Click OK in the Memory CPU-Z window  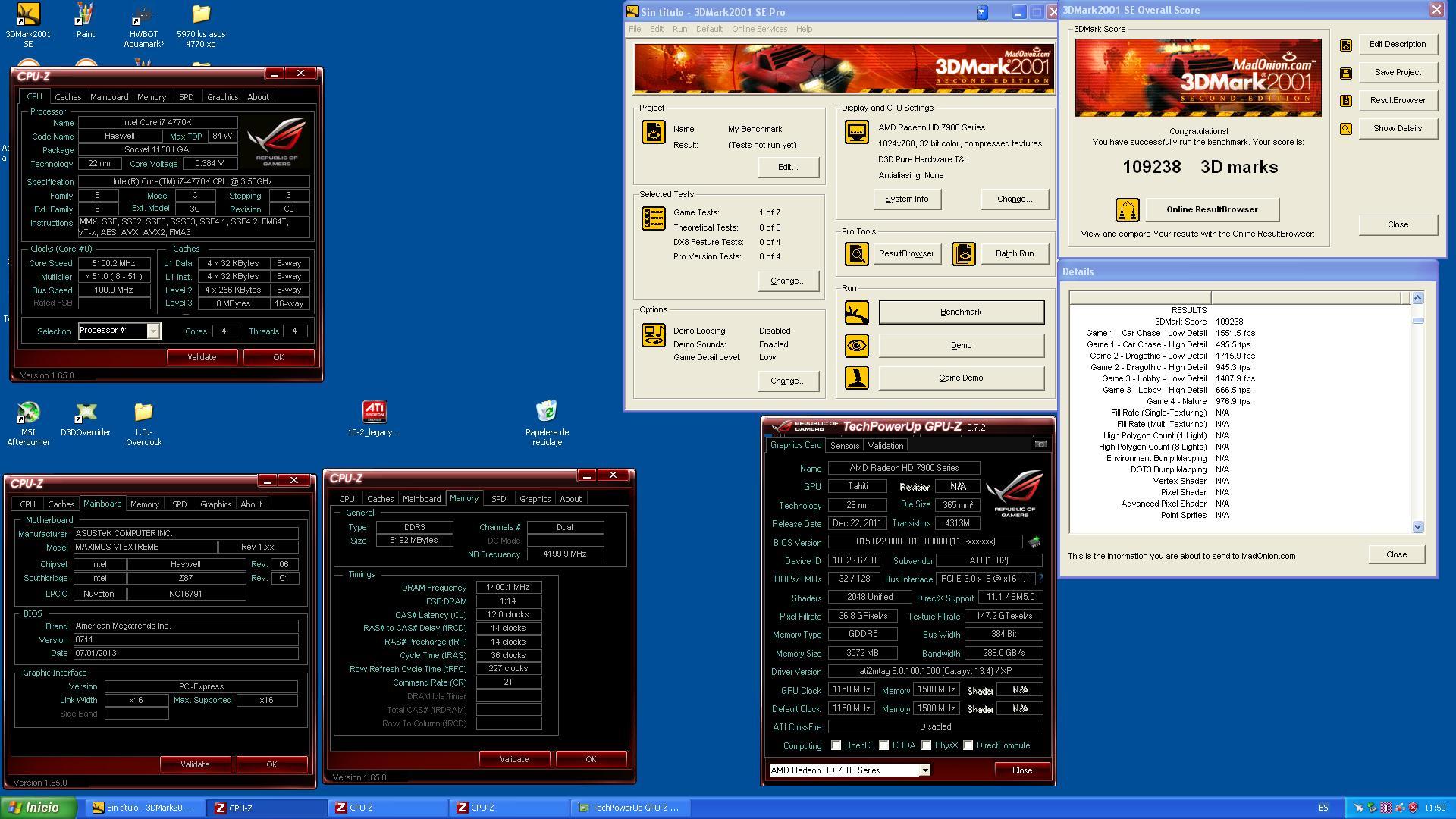pyautogui.click(x=591, y=759)
